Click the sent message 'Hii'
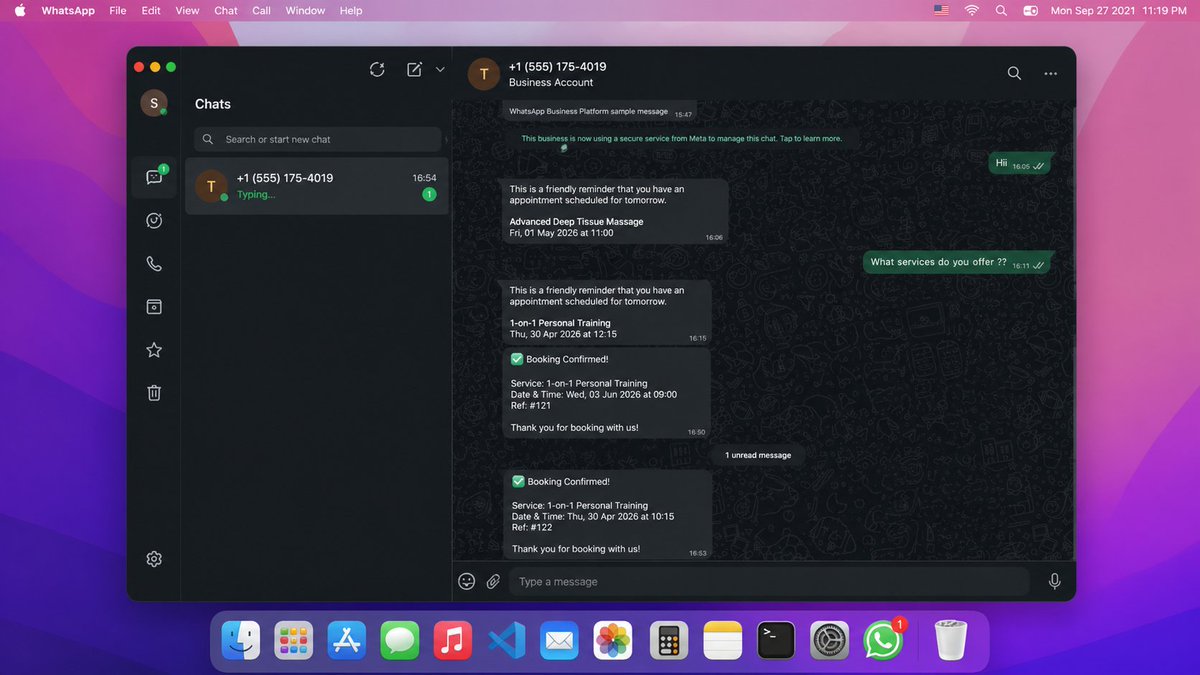Viewport: 1200px width, 675px height. pos(1020,164)
